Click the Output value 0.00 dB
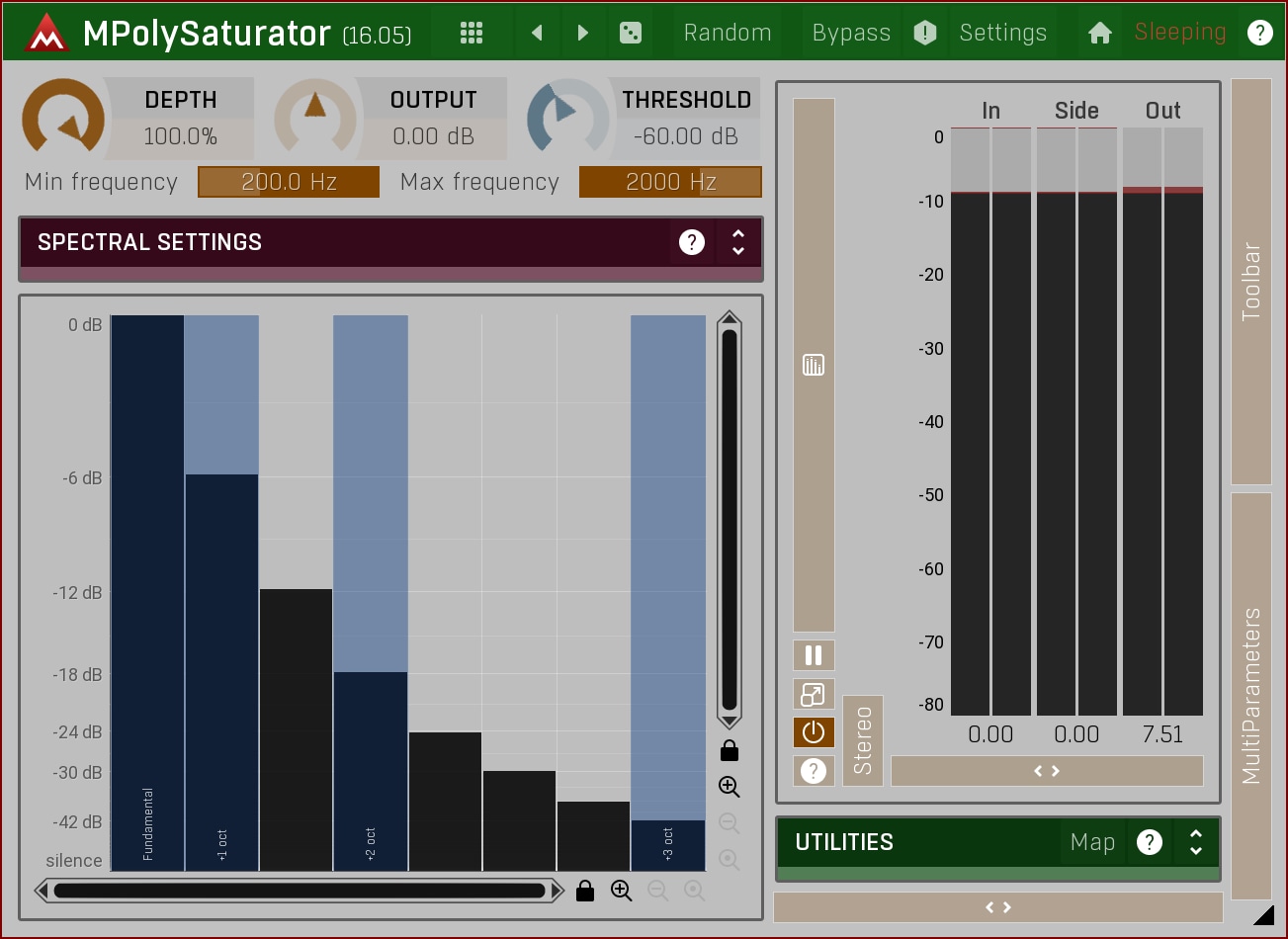 pos(433,136)
